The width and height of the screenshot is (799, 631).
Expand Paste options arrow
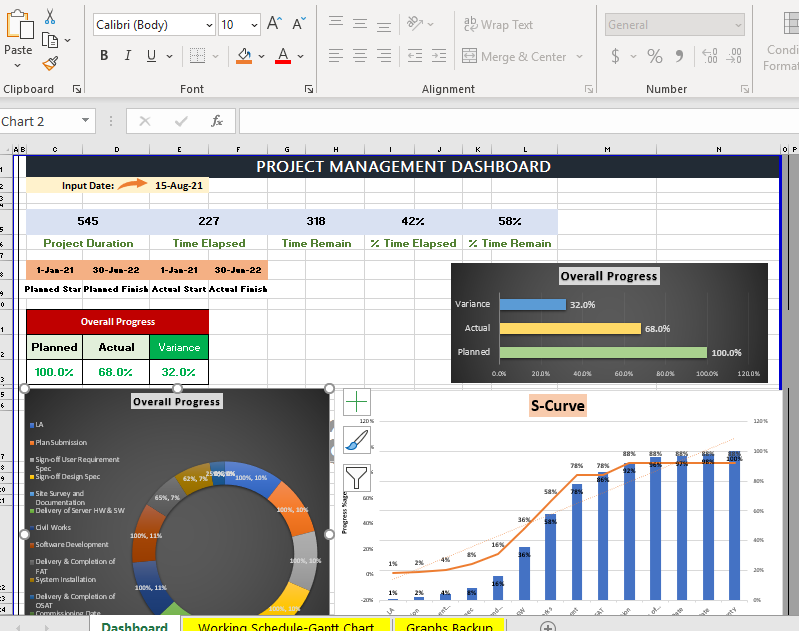coord(18,65)
